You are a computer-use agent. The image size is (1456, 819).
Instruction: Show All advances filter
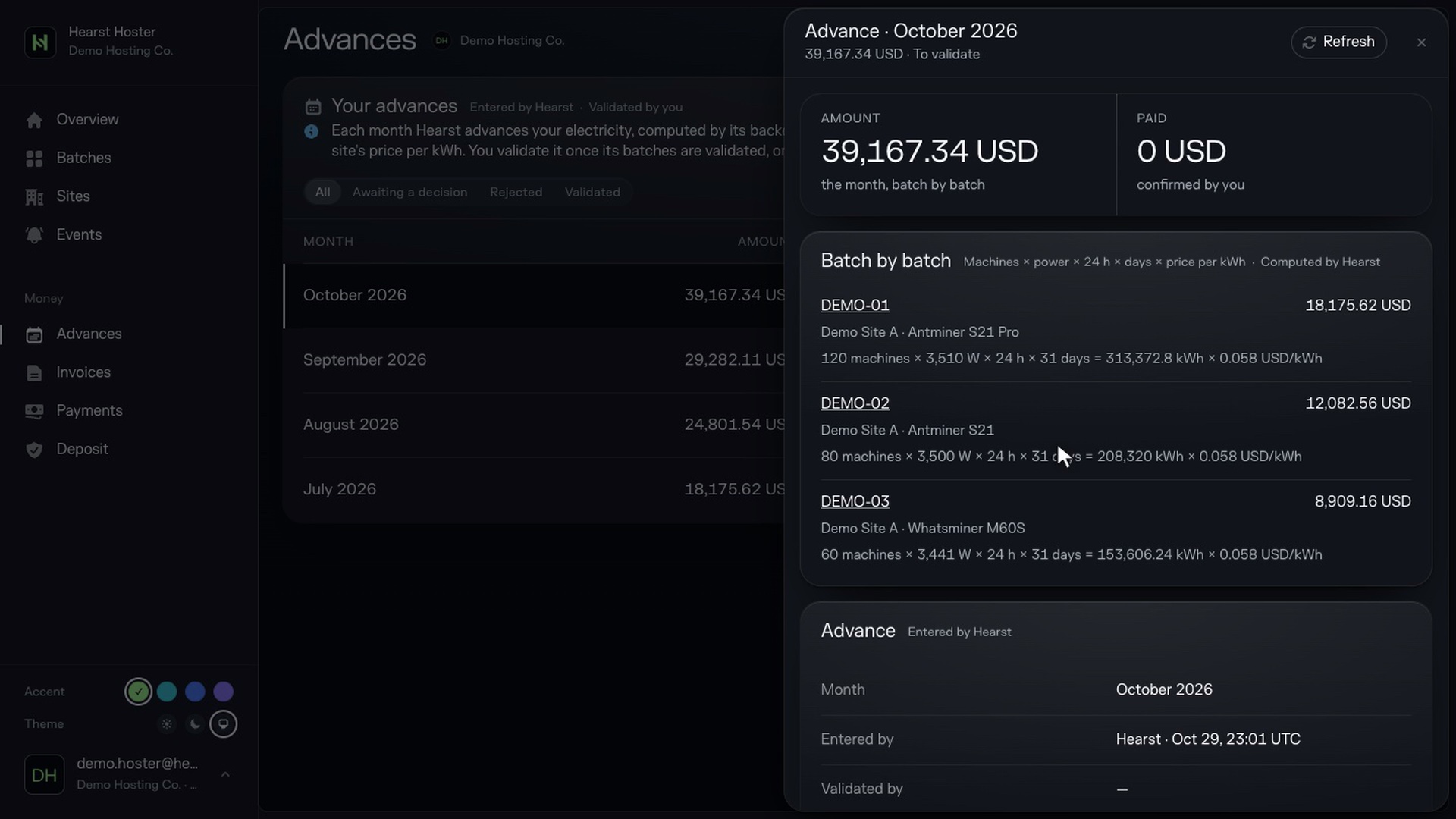[323, 192]
